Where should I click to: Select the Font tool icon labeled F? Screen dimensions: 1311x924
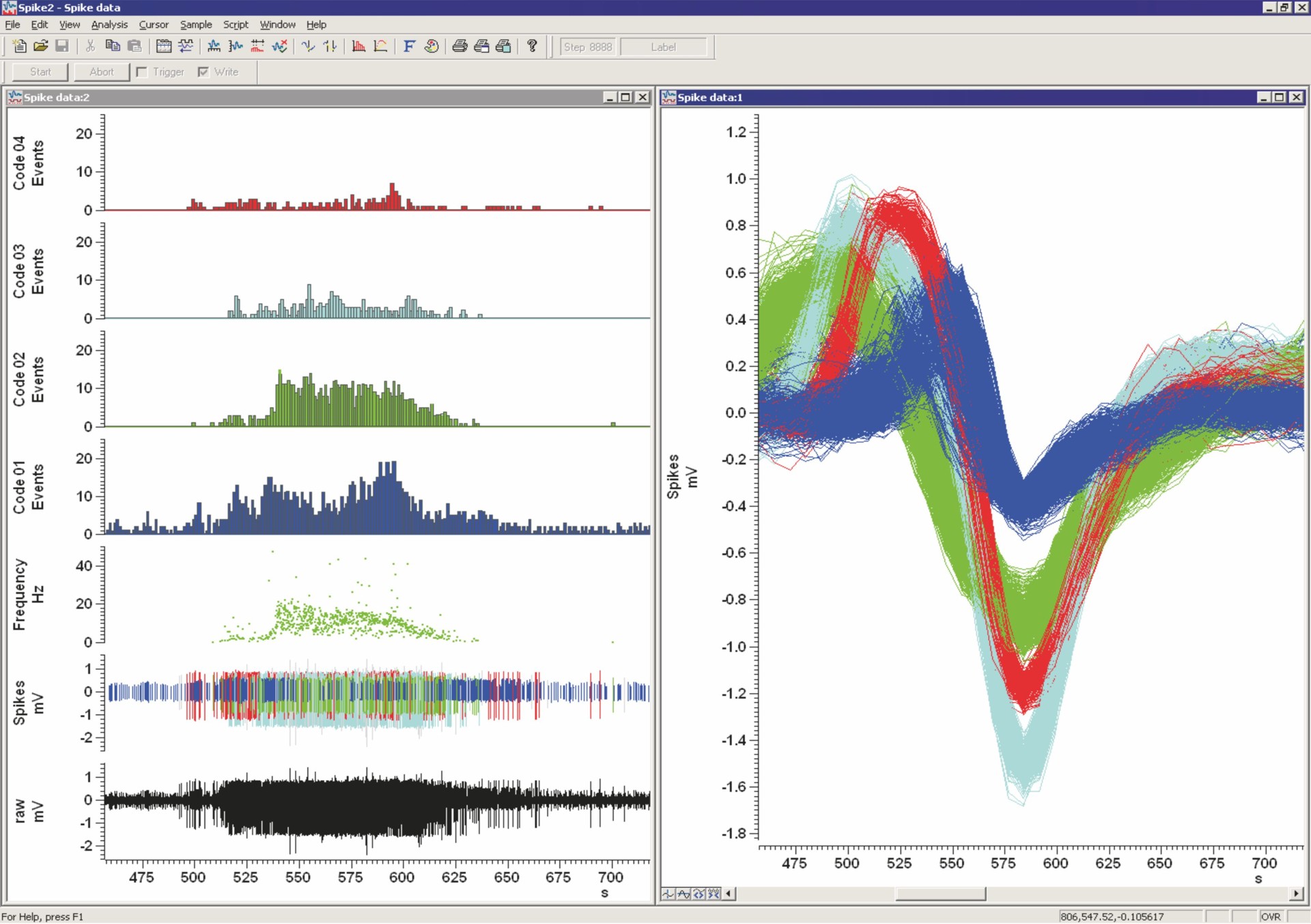[409, 46]
